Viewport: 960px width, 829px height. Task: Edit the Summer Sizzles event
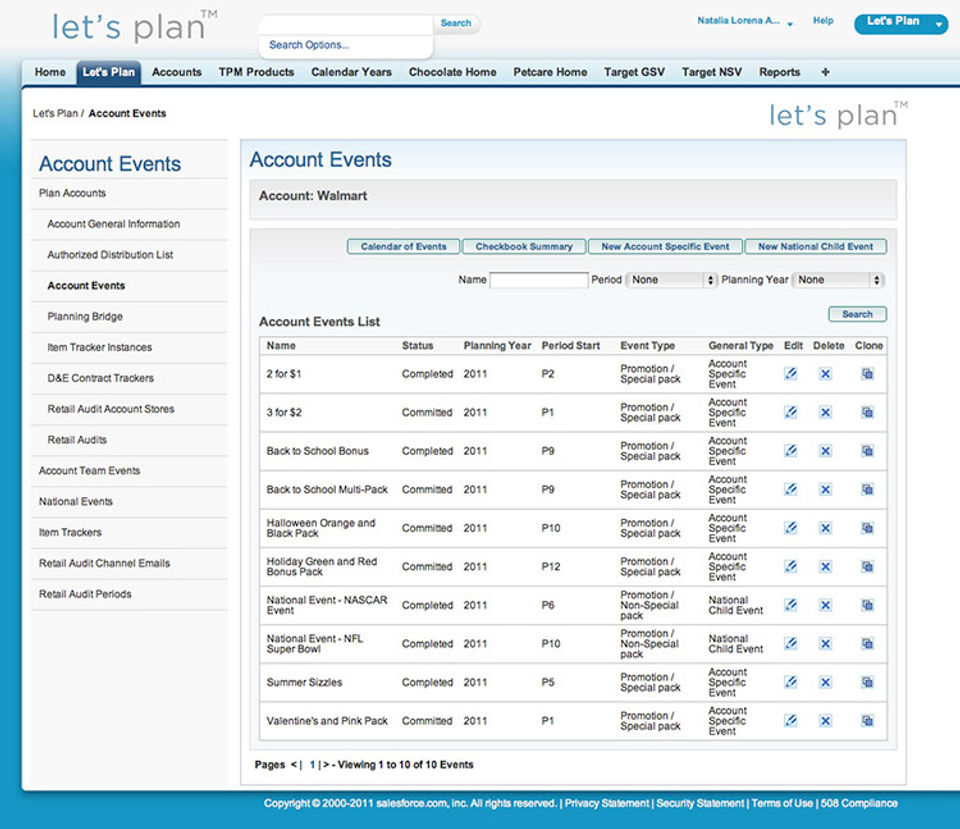click(x=790, y=682)
